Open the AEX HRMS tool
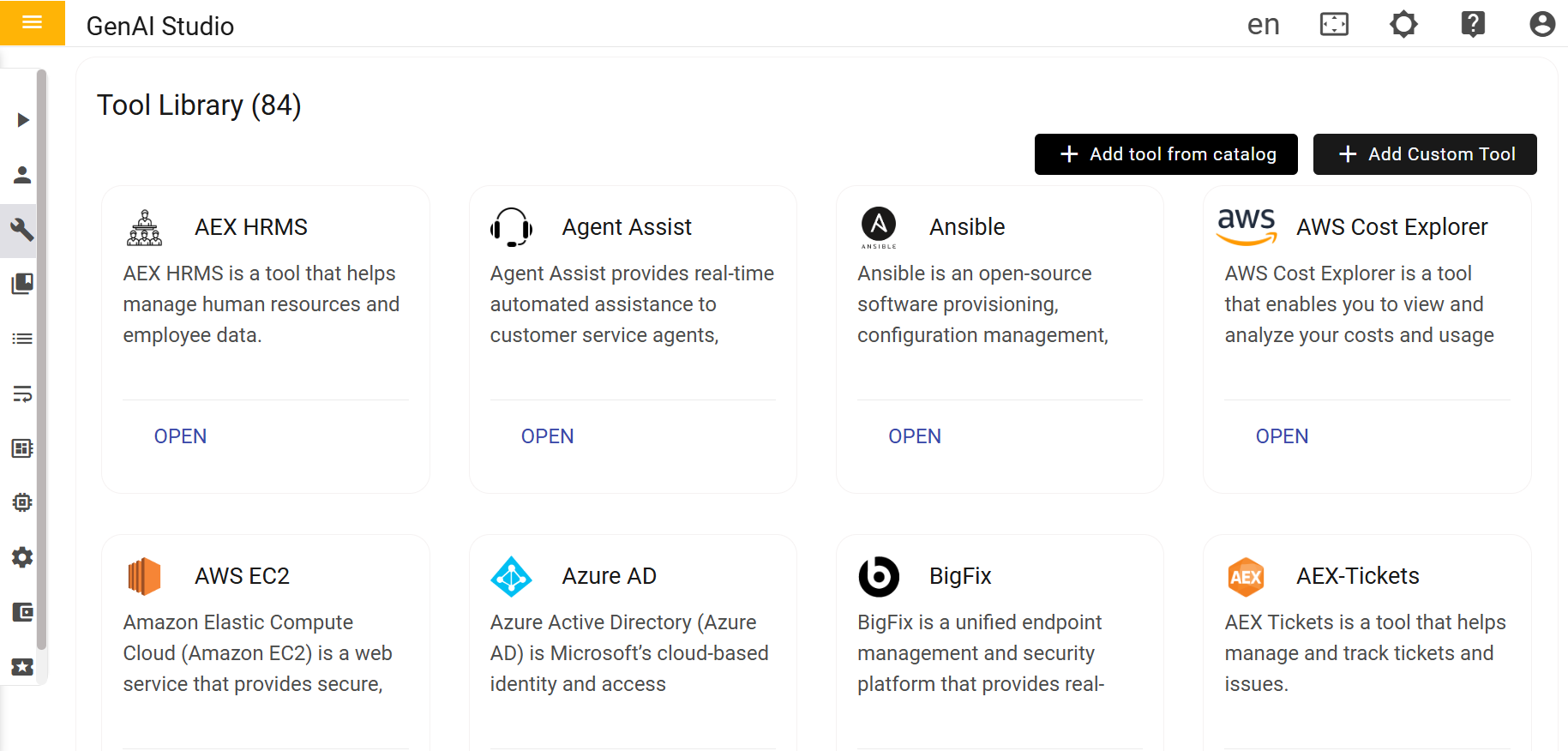Viewport: 1568px width, 751px height. 180,436
